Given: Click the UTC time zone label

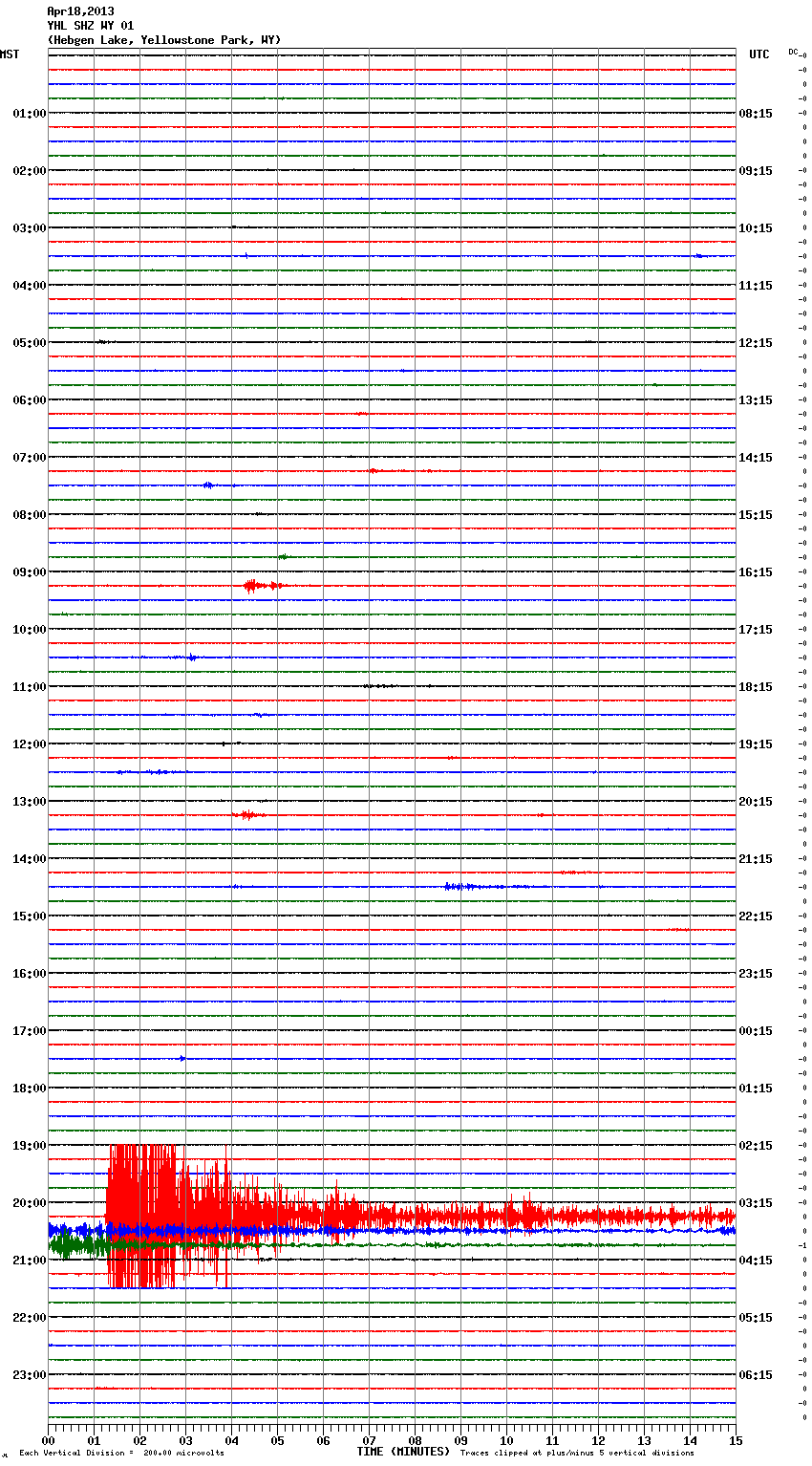Looking at the screenshot, I should tap(759, 54).
